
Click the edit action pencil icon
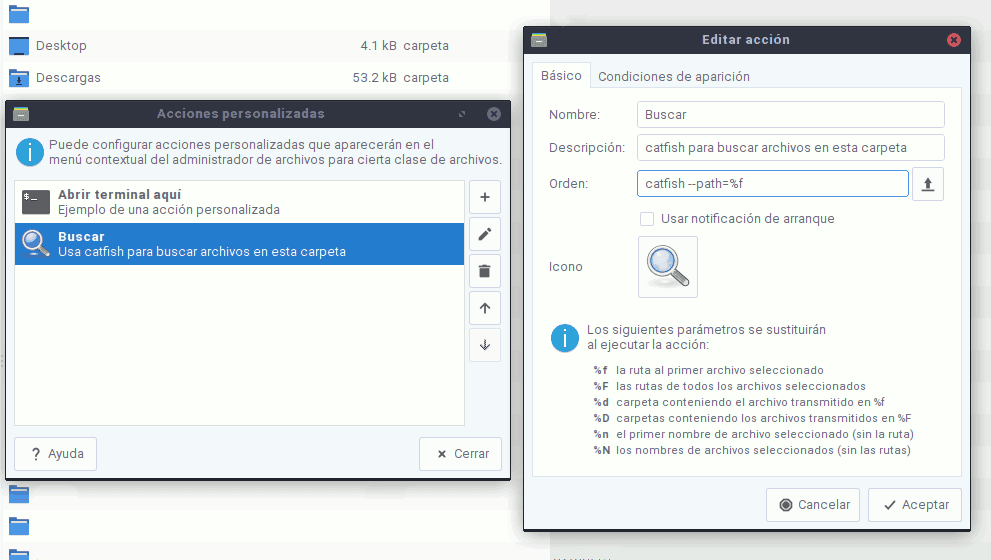(485, 234)
